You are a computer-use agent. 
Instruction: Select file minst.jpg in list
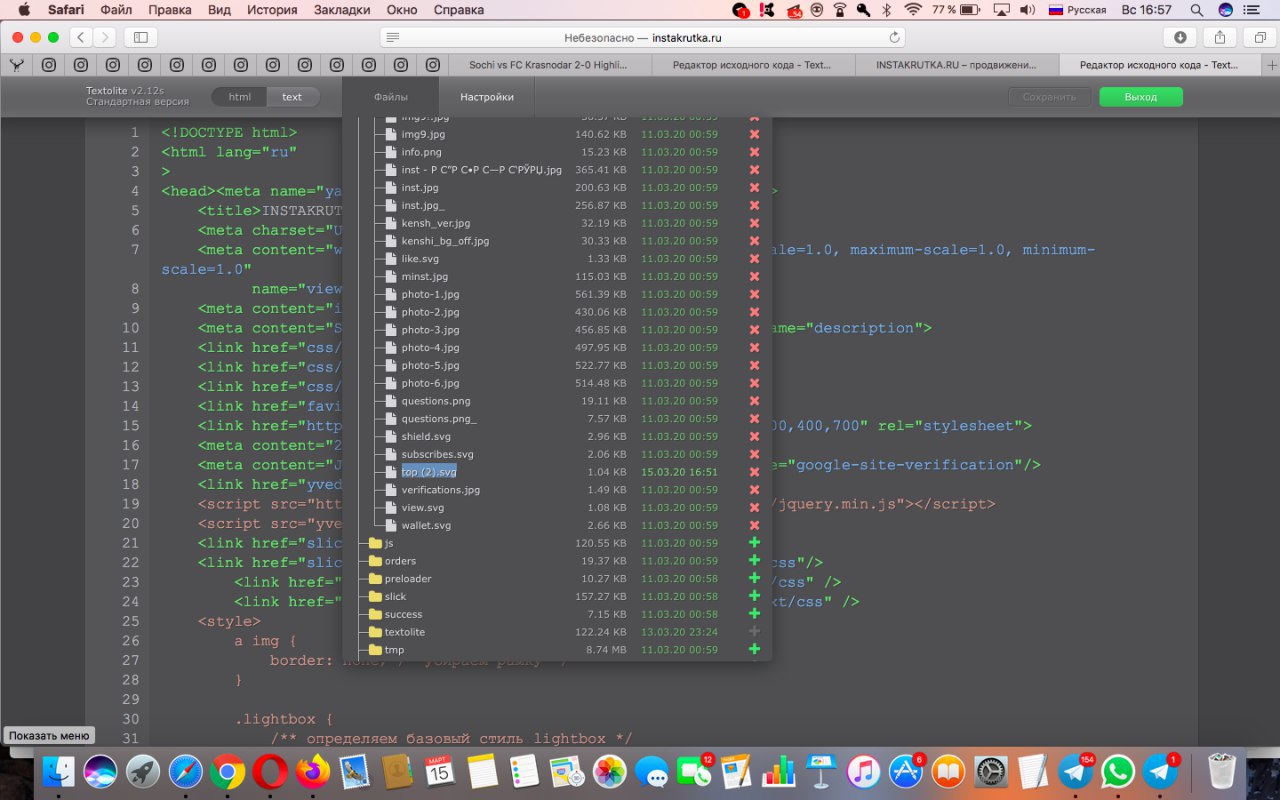424,277
